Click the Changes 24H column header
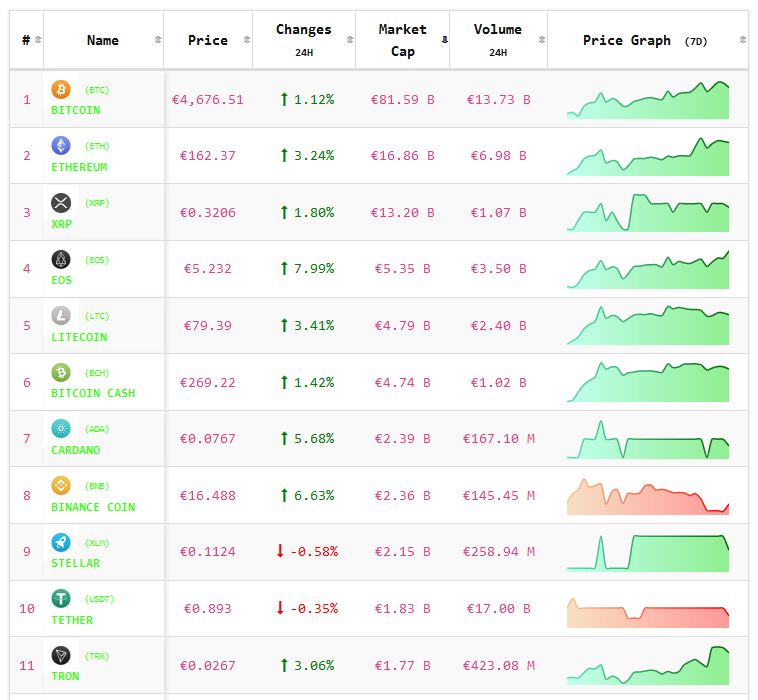The image size is (758, 700). click(x=303, y=40)
